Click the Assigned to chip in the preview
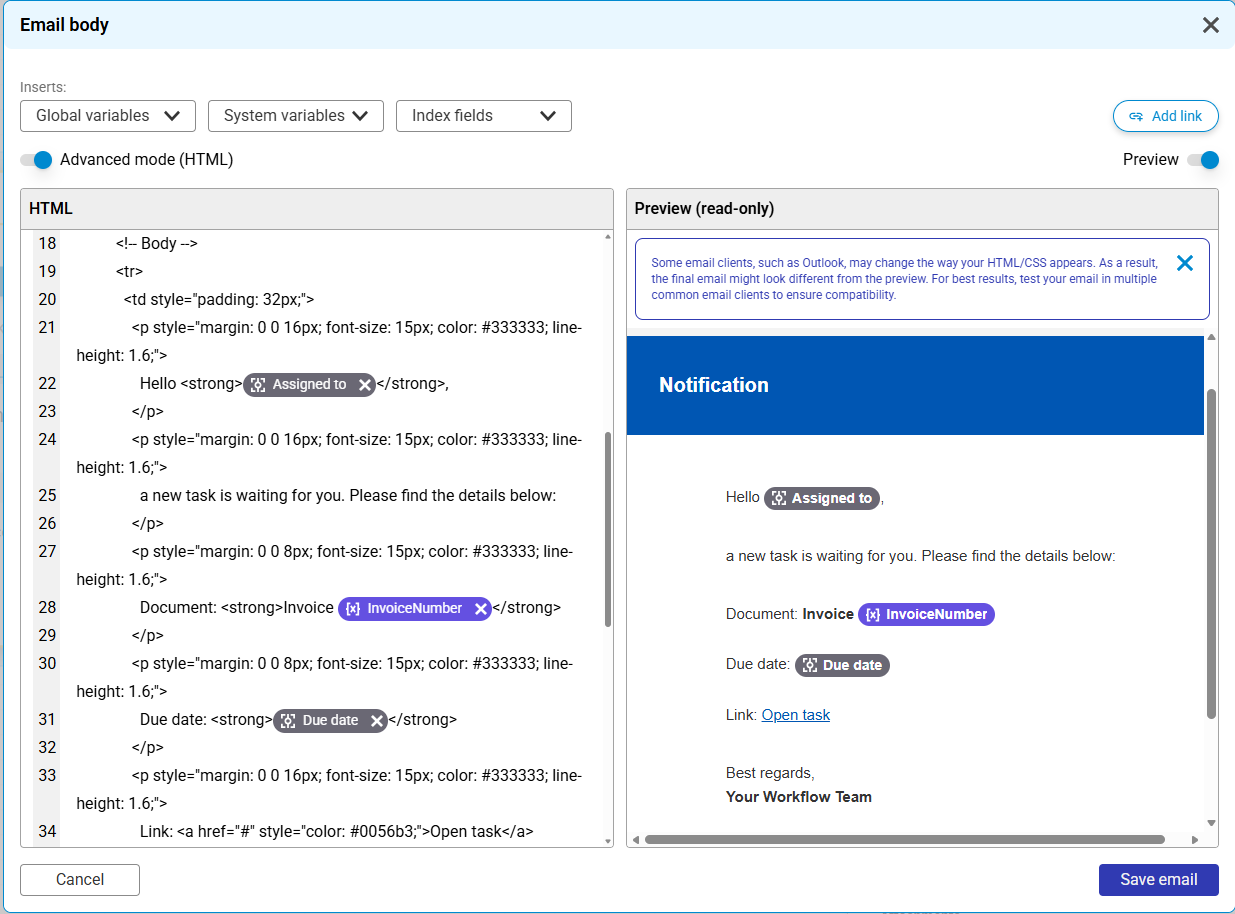Viewport: 1235px width, 914px height. tap(822, 498)
